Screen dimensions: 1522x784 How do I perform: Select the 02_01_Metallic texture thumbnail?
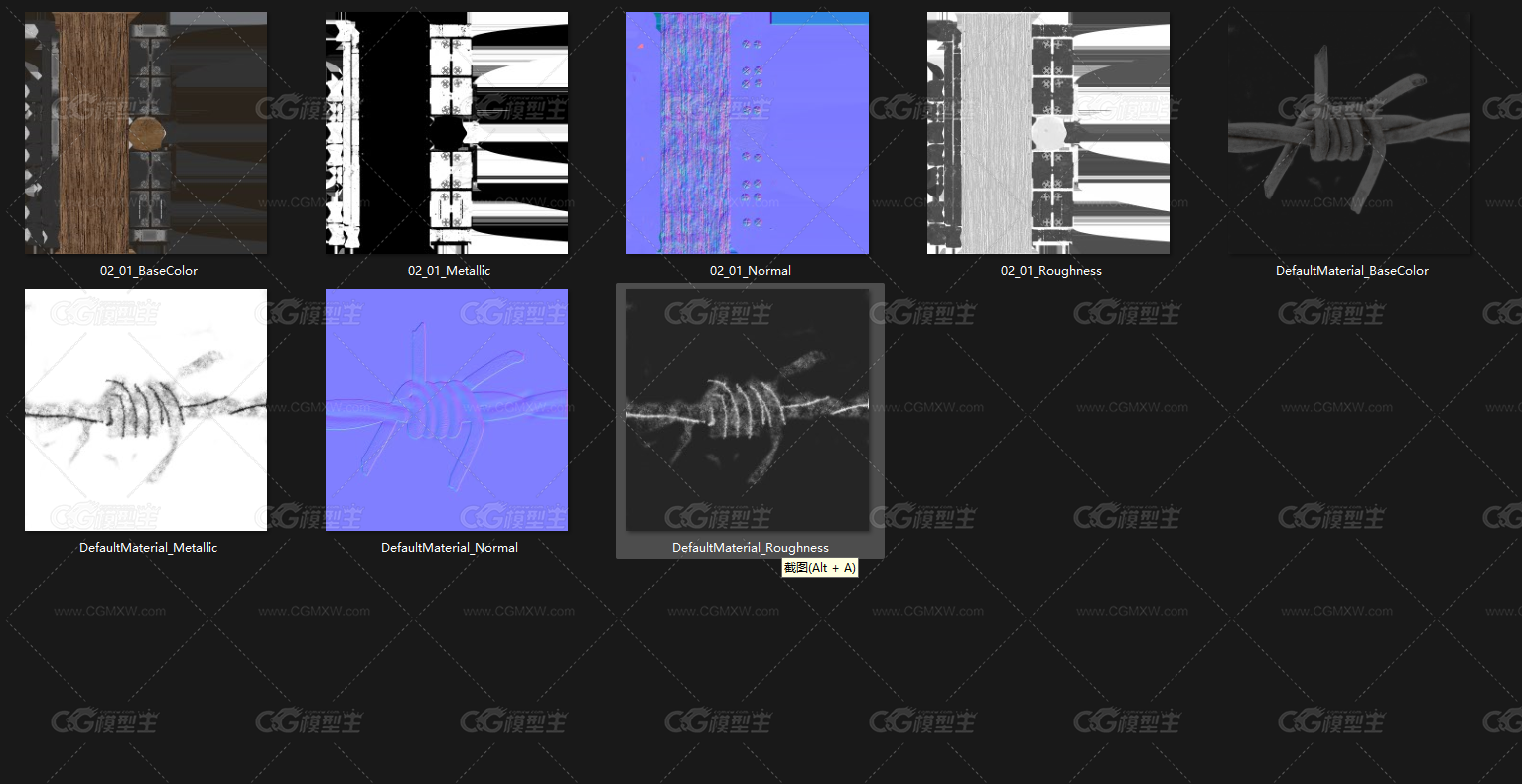pos(447,133)
